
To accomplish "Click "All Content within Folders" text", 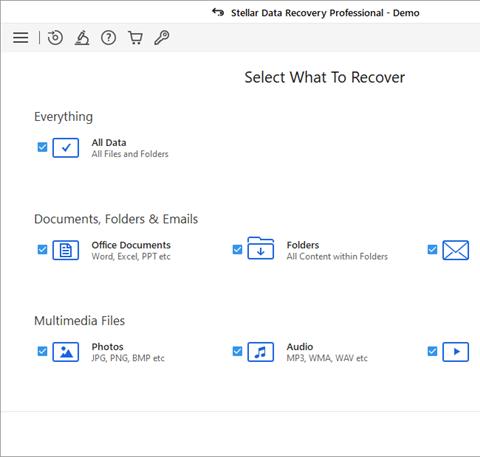I will (x=337, y=256).
